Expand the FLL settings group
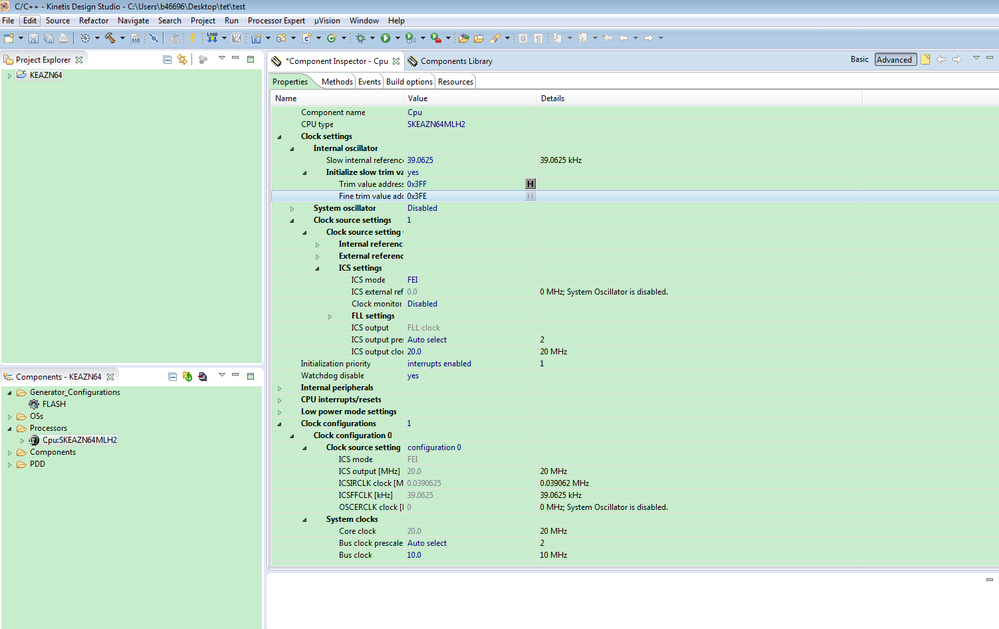This screenshot has width=999, height=629. [x=330, y=316]
